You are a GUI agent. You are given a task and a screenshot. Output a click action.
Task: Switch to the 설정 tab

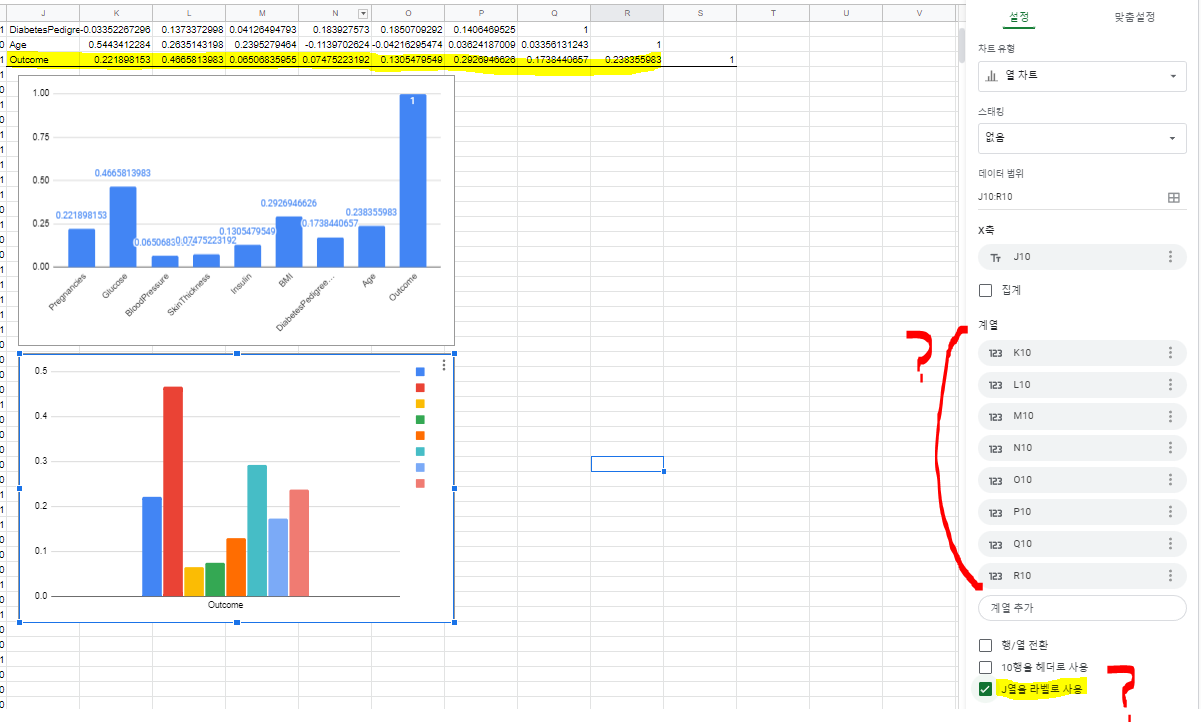(x=1020, y=18)
